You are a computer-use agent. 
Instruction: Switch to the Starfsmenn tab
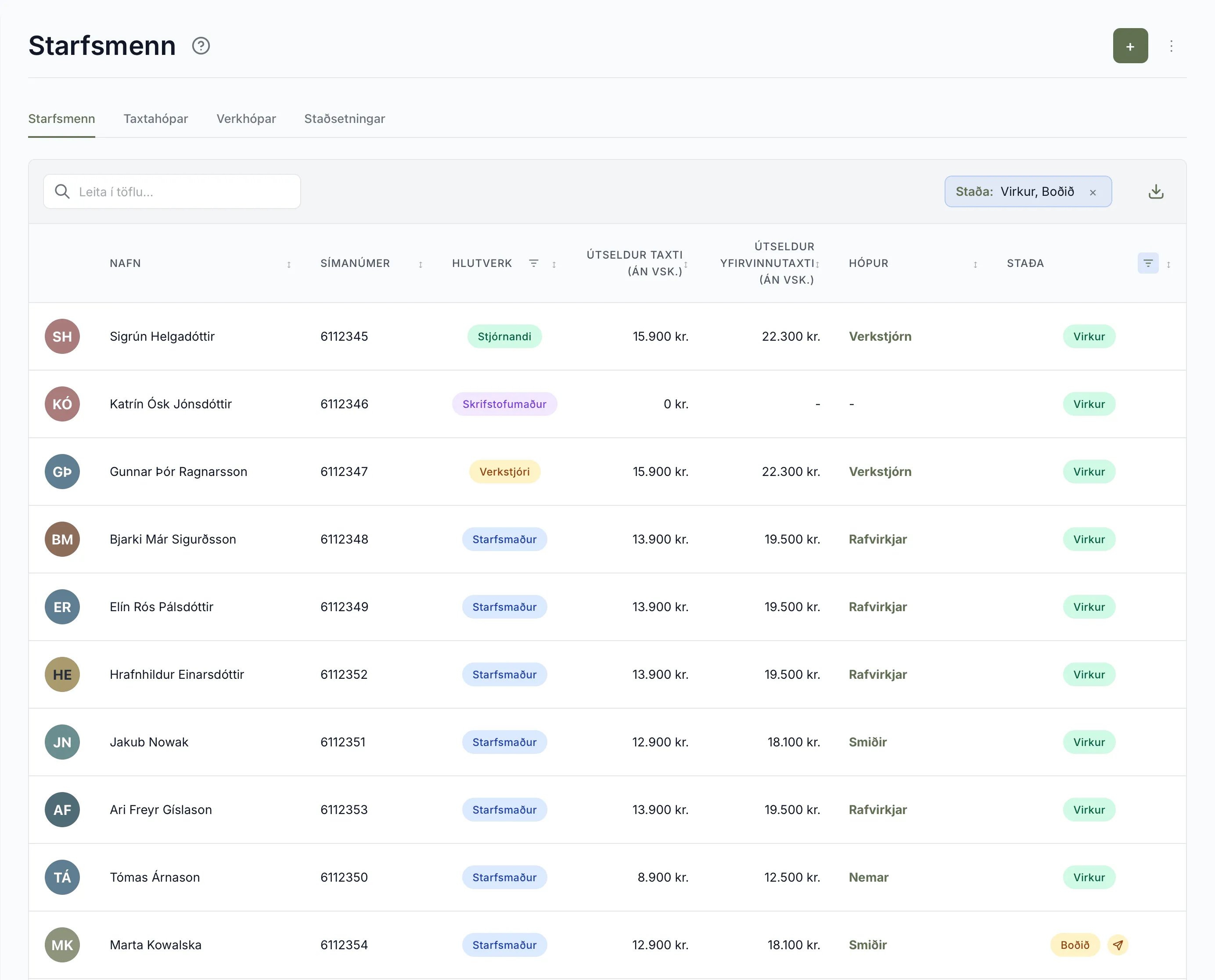click(x=61, y=119)
